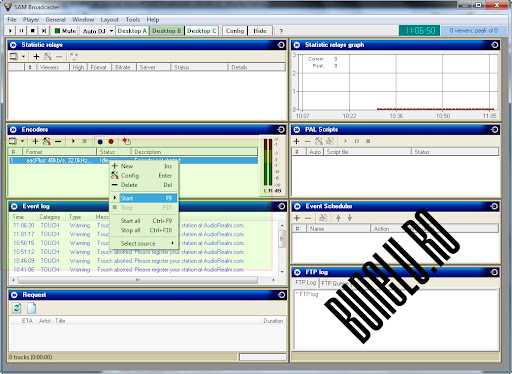
Task: Click the last icon in Encoders toolbar
Action: click(126, 141)
